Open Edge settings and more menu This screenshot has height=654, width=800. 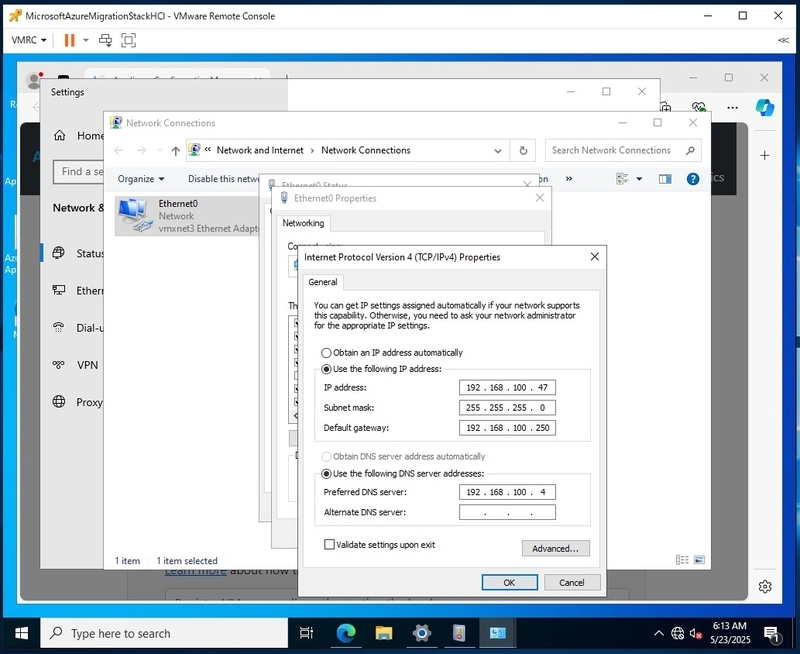(733, 108)
